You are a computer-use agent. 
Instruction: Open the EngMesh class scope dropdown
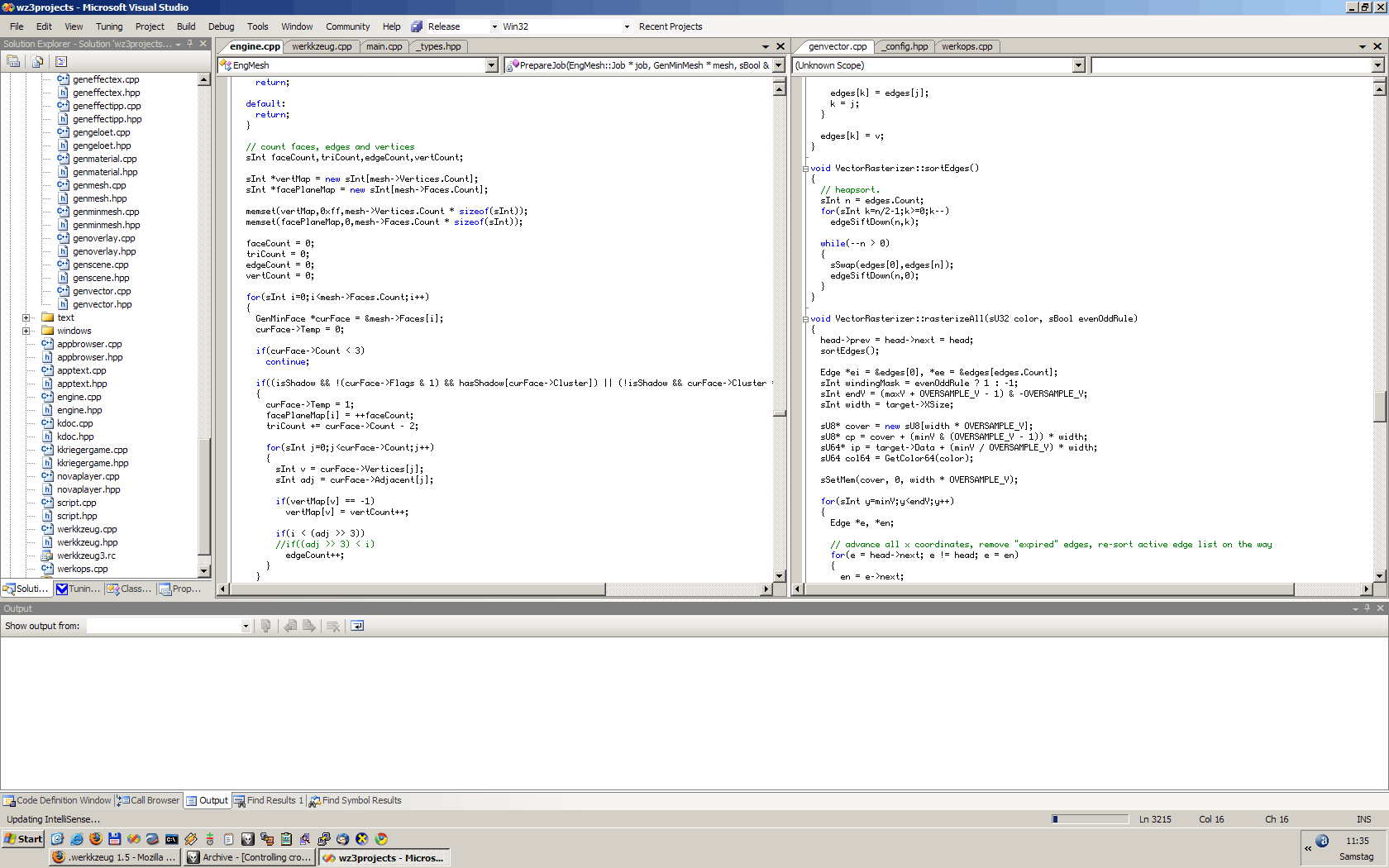492,65
